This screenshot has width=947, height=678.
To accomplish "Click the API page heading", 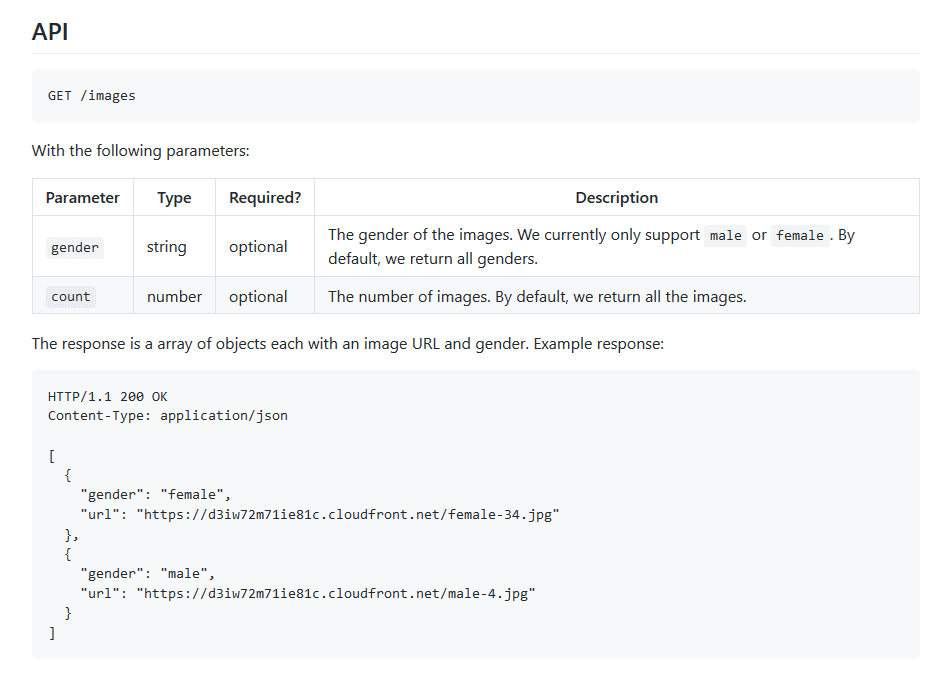I will pyautogui.click(x=49, y=31).
